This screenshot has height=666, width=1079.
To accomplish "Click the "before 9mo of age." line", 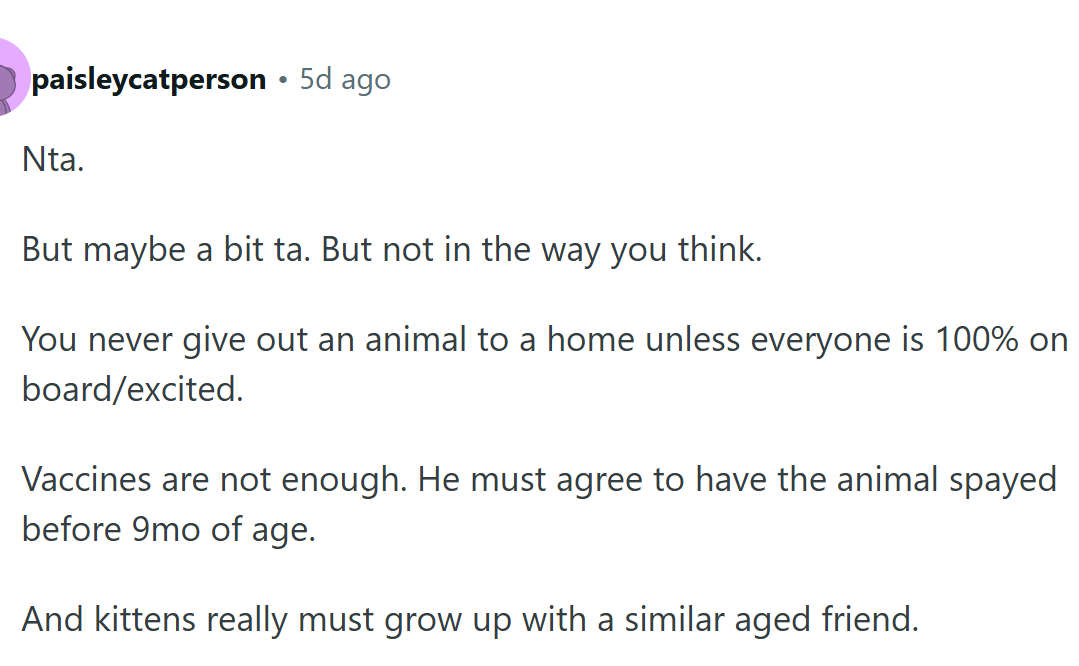I will tap(168, 529).
